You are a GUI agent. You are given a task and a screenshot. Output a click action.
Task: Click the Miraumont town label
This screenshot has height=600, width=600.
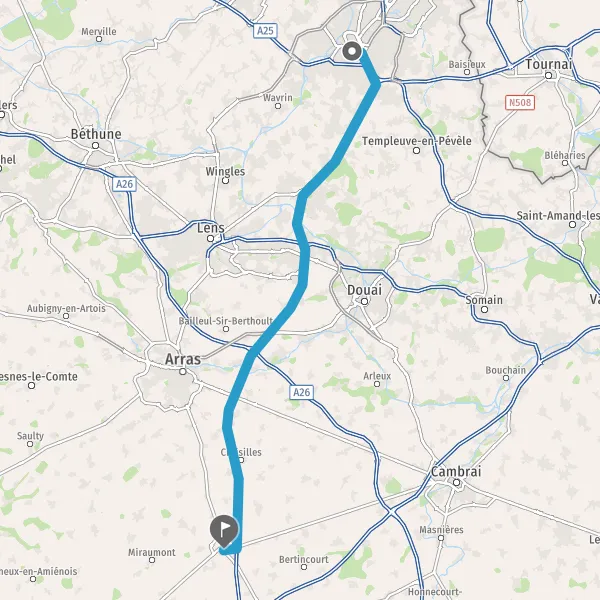(x=152, y=553)
